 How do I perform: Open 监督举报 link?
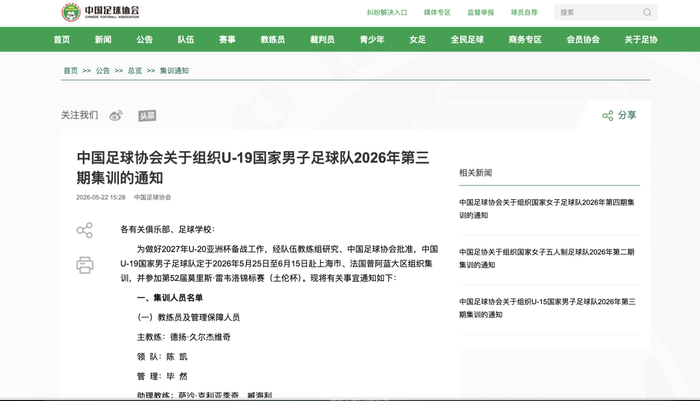click(481, 13)
